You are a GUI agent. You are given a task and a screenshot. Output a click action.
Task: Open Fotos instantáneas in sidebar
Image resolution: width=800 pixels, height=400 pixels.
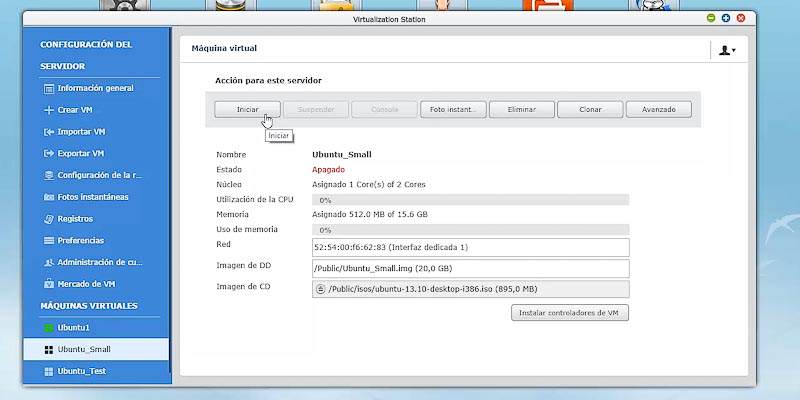(93, 197)
